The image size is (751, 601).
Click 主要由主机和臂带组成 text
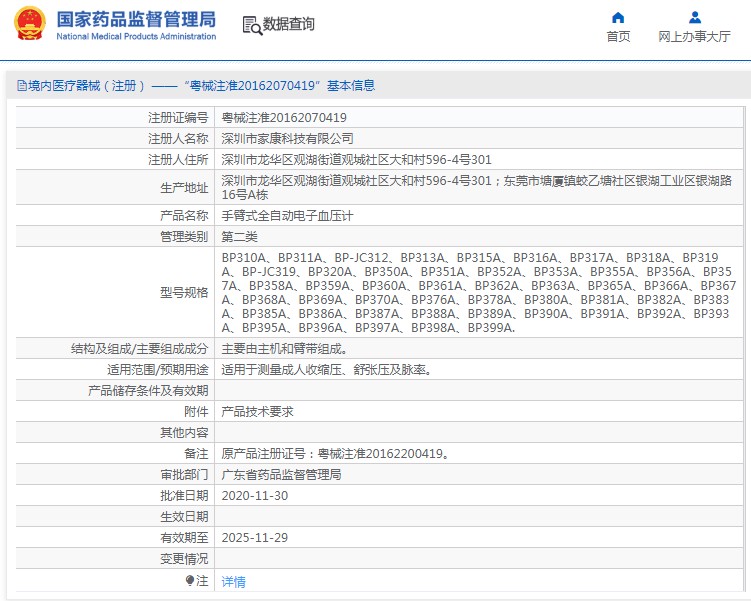284,349
